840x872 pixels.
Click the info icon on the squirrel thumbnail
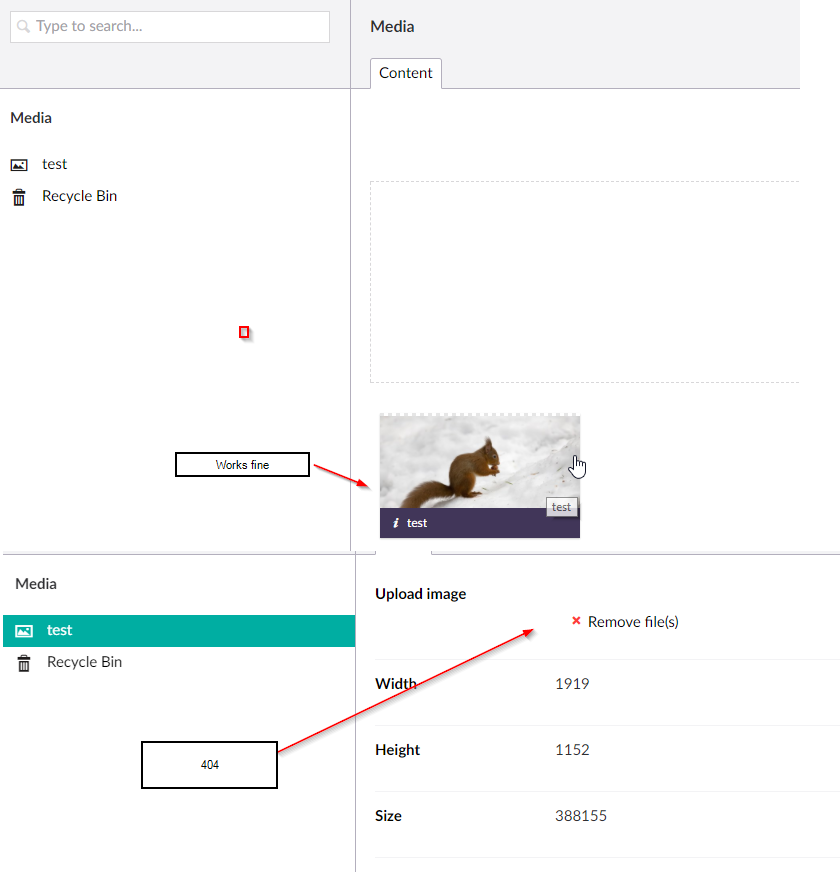click(396, 523)
